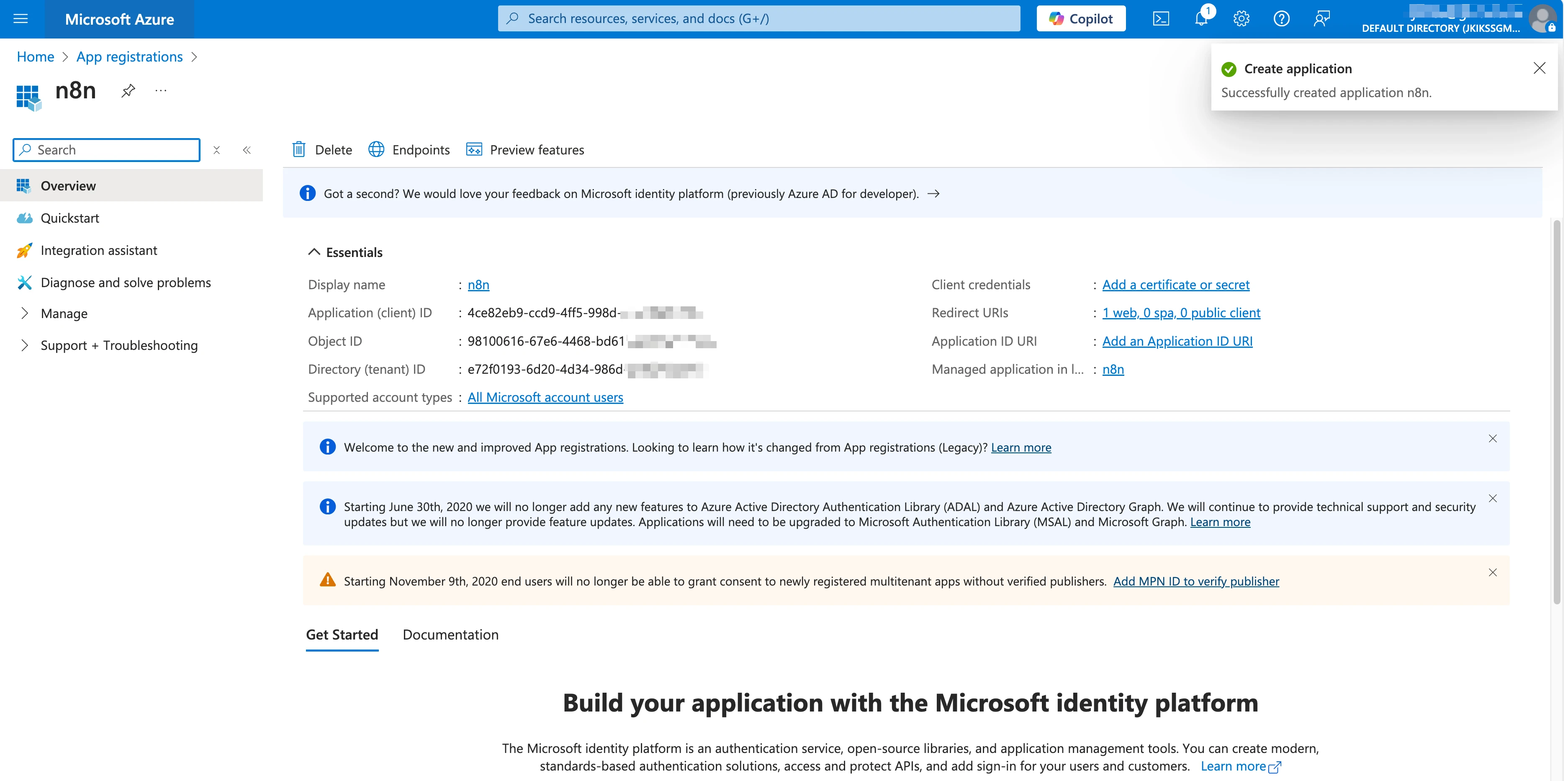Open the hamburger portal menu
This screenshot has height=781, width=1568.
21,18
